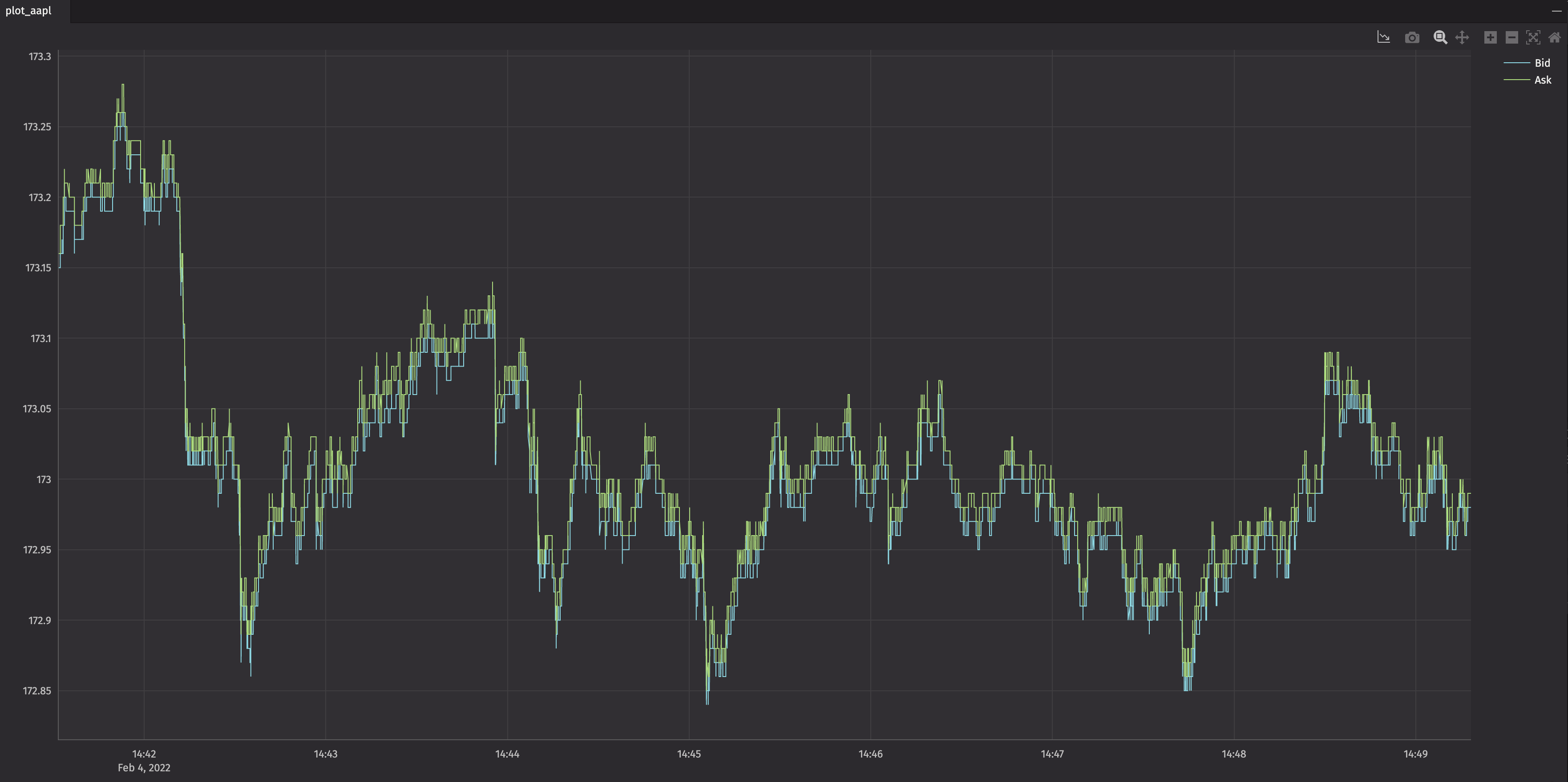Activate the pan arrows tool

pyautogui.click(x=1462, y=38)
